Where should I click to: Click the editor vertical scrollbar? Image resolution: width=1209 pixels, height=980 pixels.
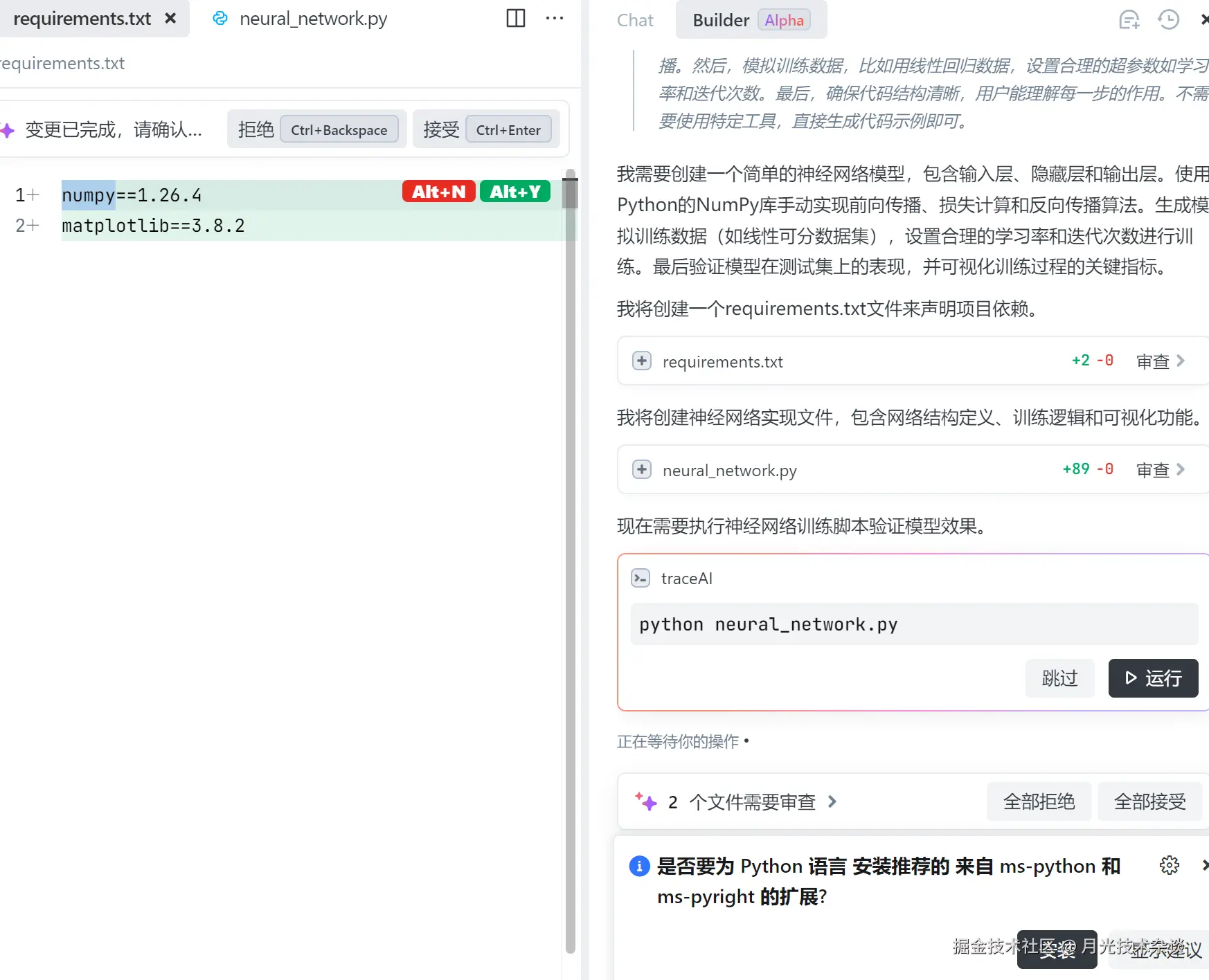pos(570,561)
